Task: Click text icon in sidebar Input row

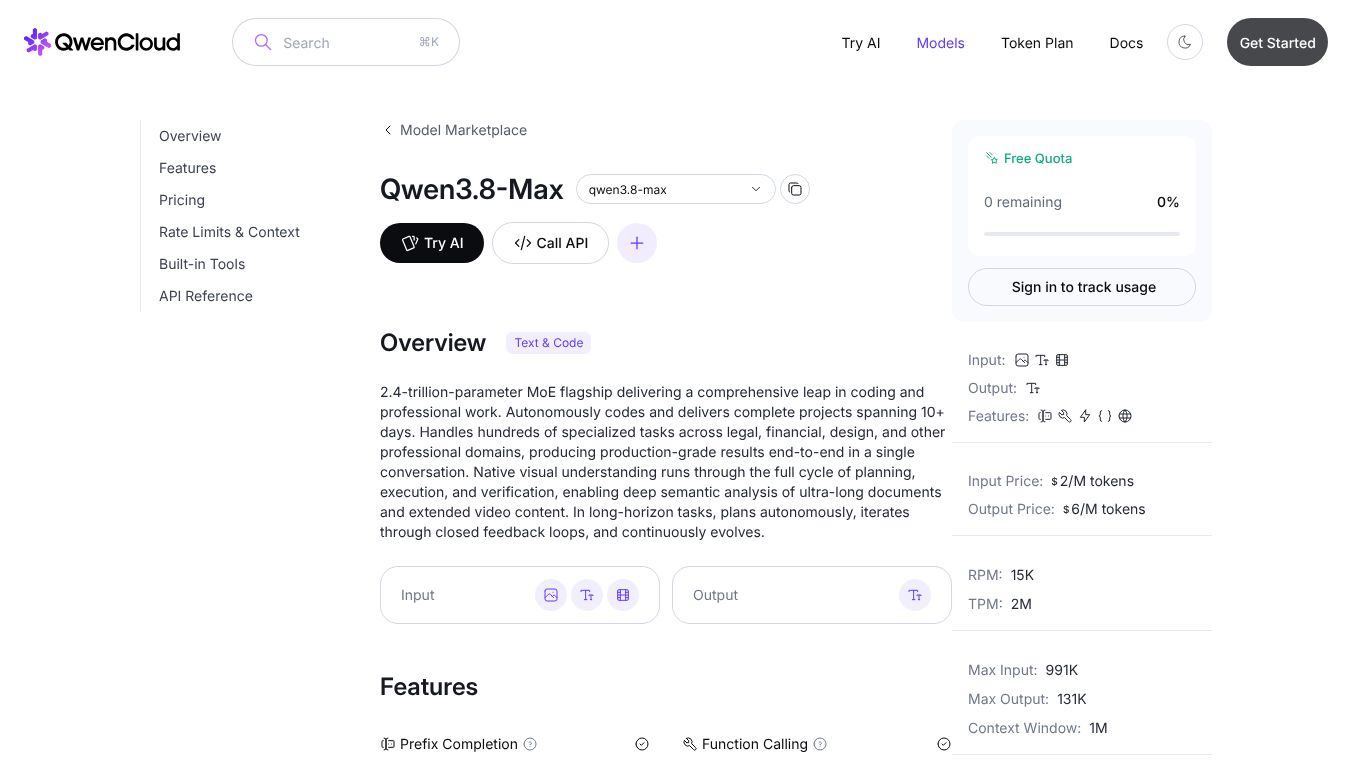Action: 1042,360
